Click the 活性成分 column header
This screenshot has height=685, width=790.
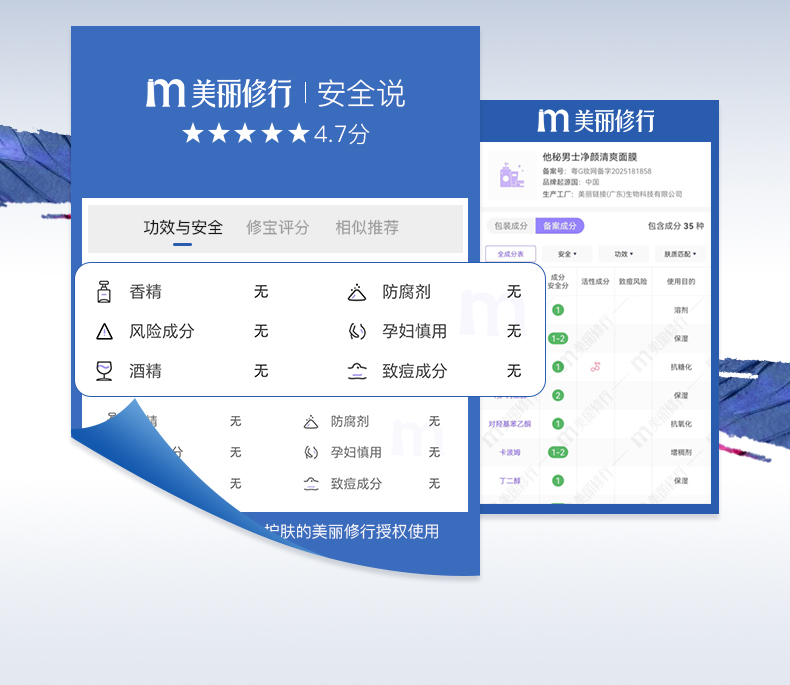click(595, 281)
